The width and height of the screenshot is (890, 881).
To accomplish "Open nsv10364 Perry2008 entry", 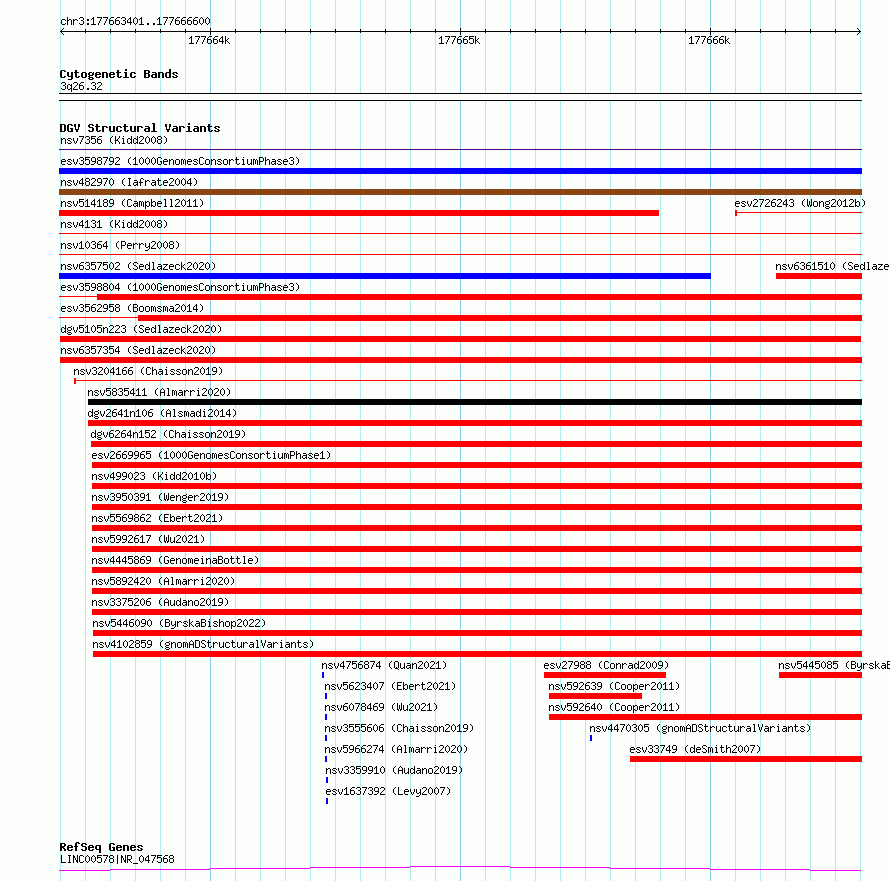I will [x=120, y=245].
